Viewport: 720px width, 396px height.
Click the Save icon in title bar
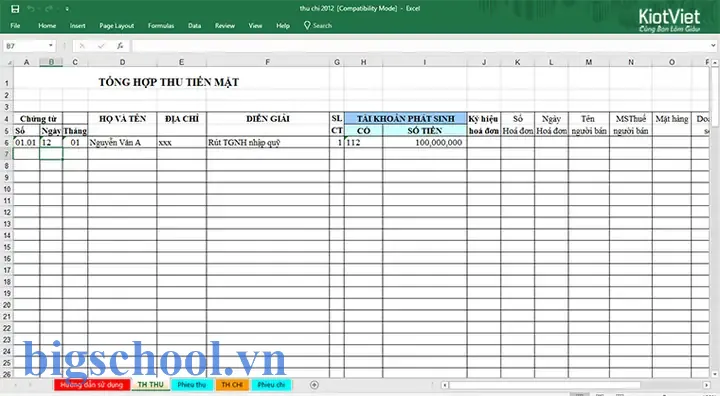click(15, 9)
